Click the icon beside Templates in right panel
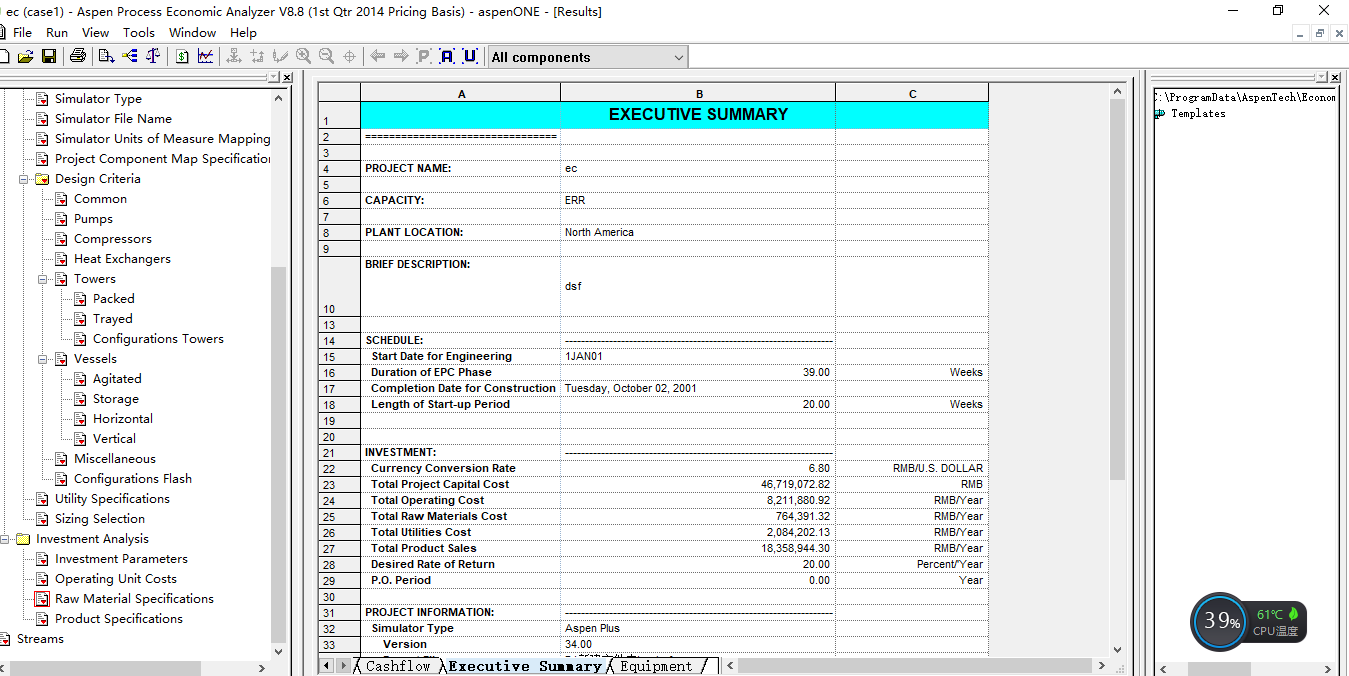The height and width of the screenshot is (676, 1349). 1160,113
